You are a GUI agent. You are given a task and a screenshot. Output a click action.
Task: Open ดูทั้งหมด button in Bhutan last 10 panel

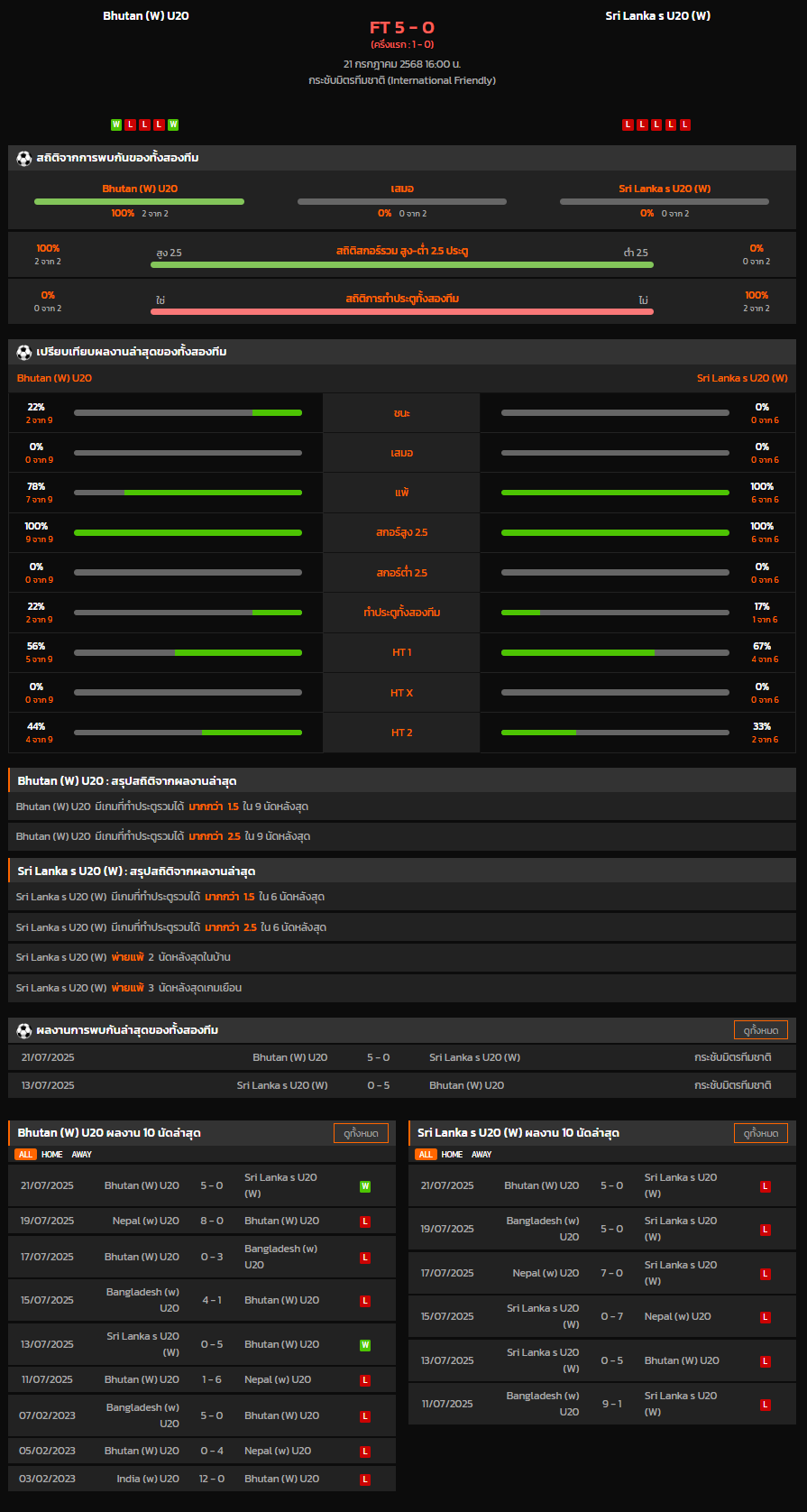361,1133
